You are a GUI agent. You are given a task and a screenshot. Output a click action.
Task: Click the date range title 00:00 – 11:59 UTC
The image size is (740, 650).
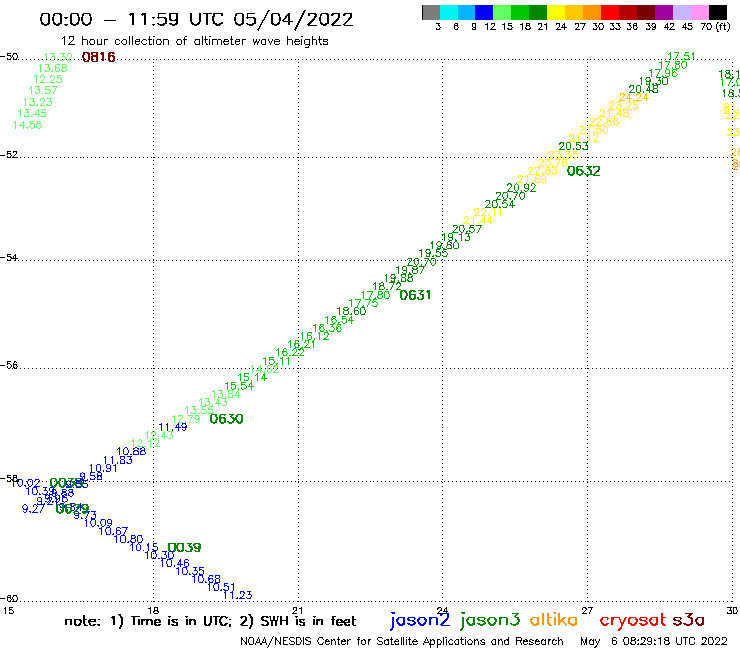click(x=196, y=19)
